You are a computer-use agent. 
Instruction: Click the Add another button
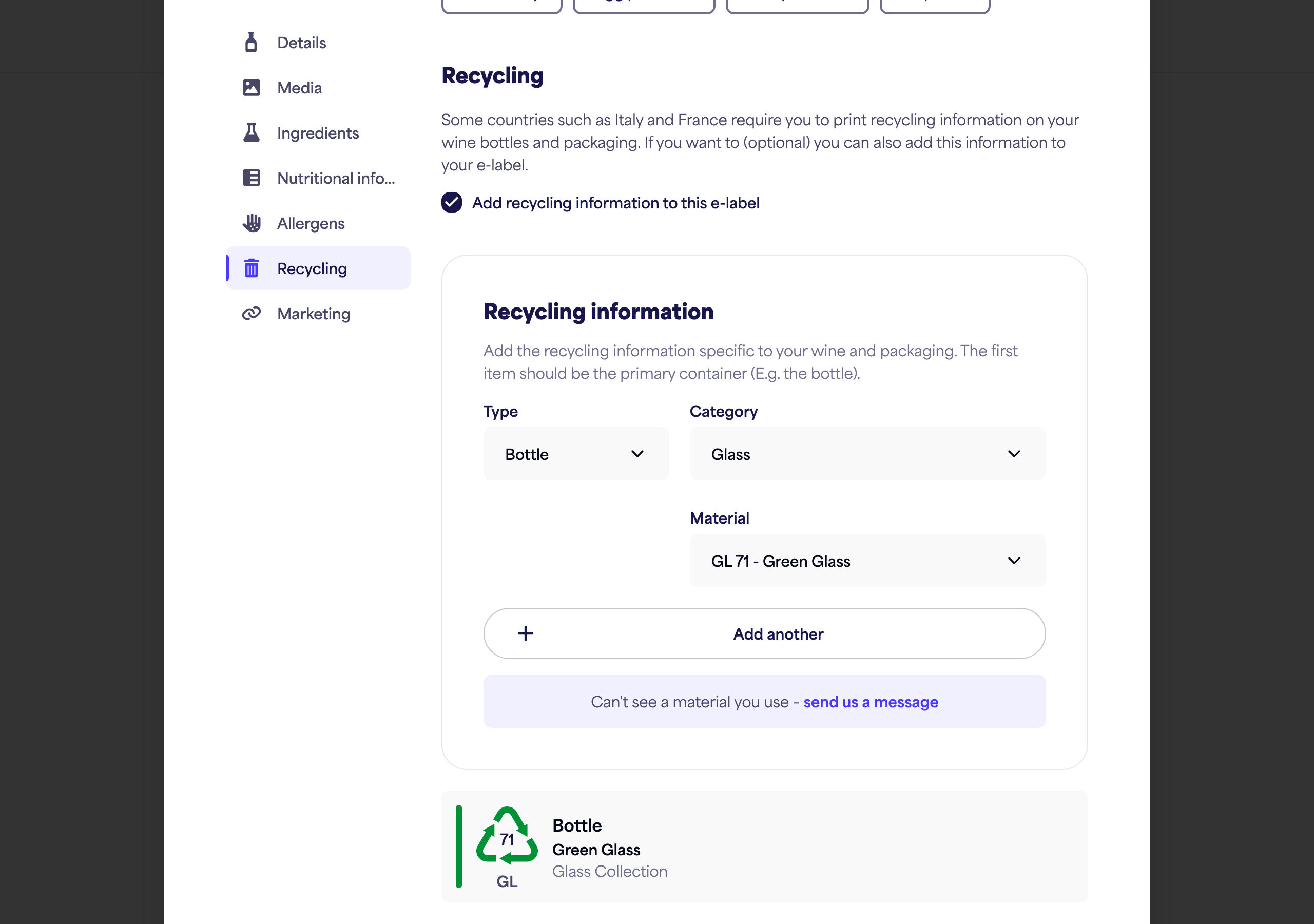pos(764,633)
